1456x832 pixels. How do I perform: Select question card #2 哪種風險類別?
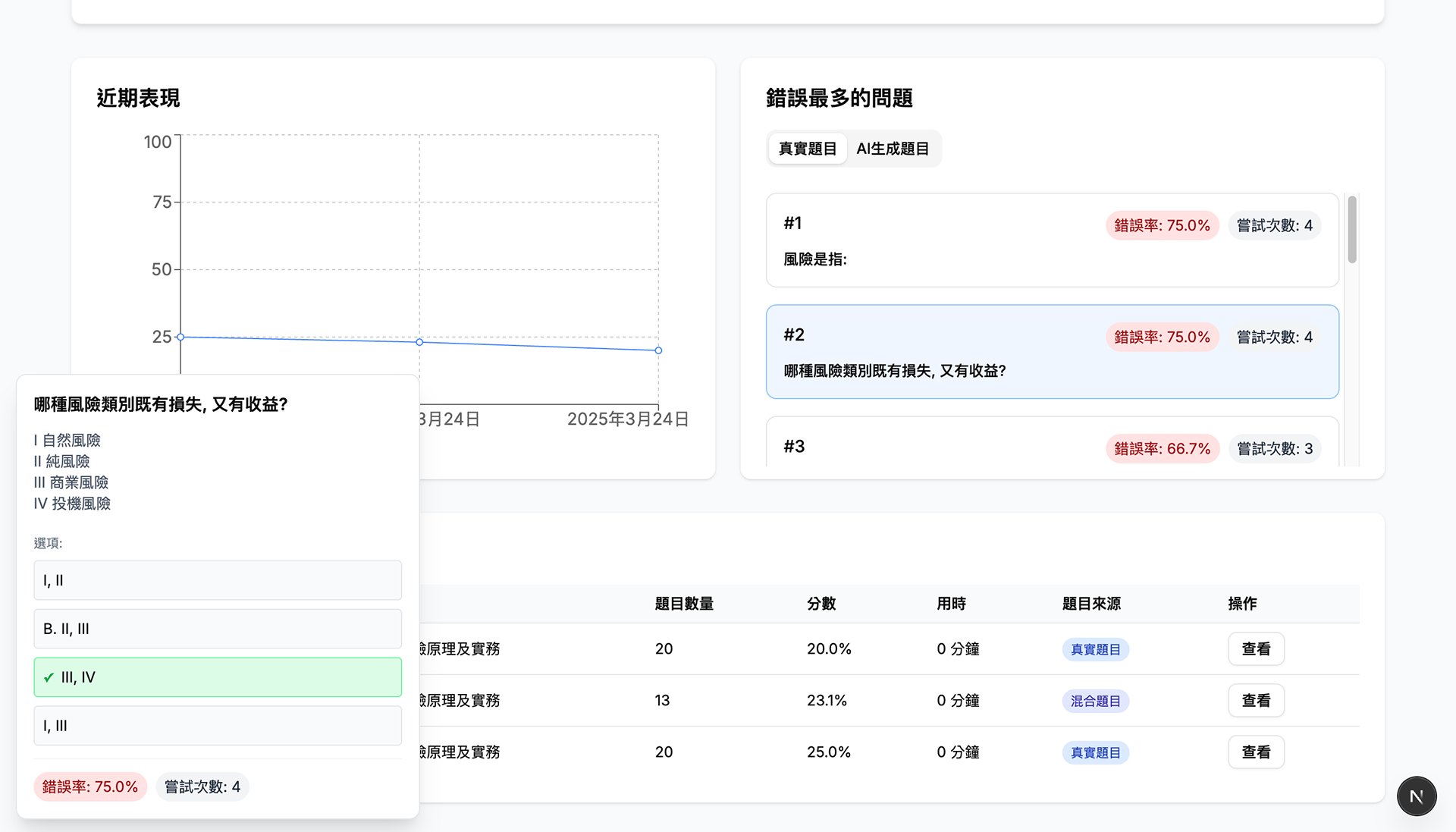coord(1052,352)
